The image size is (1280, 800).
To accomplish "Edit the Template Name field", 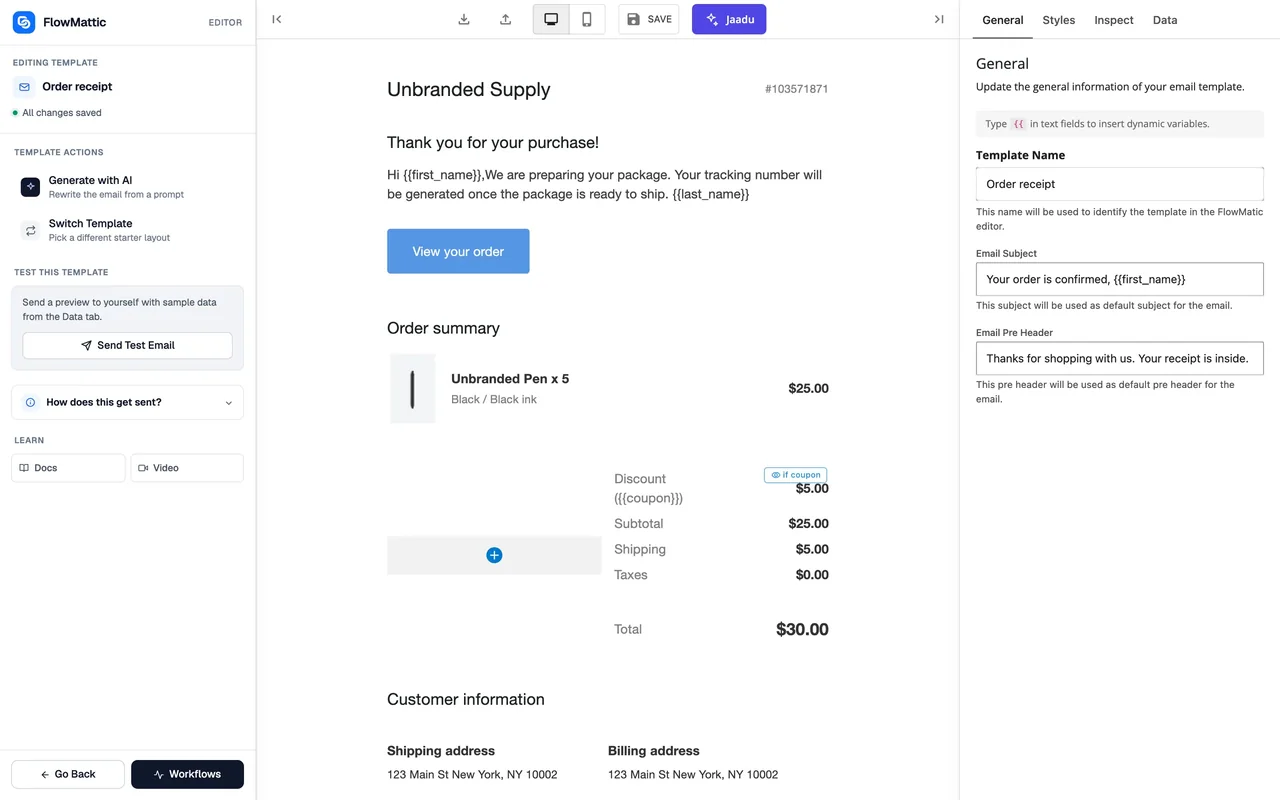I will pyautogui.click(x=1119, y=184).
